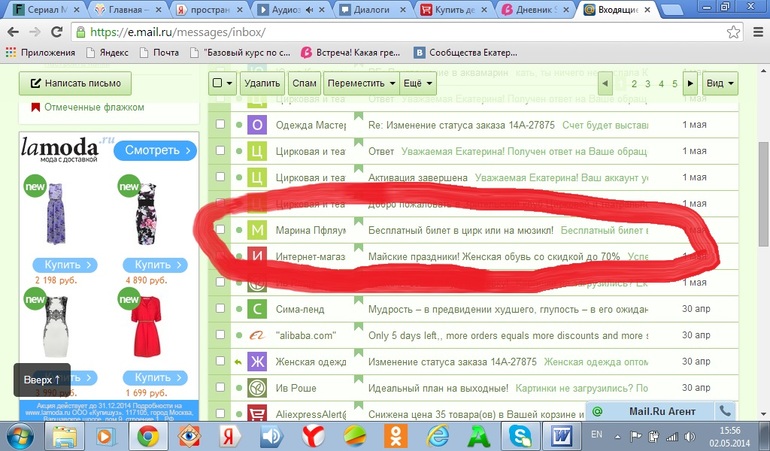Click the red dress ad thumbnail
770x451 pixels.
click(146, 326)
